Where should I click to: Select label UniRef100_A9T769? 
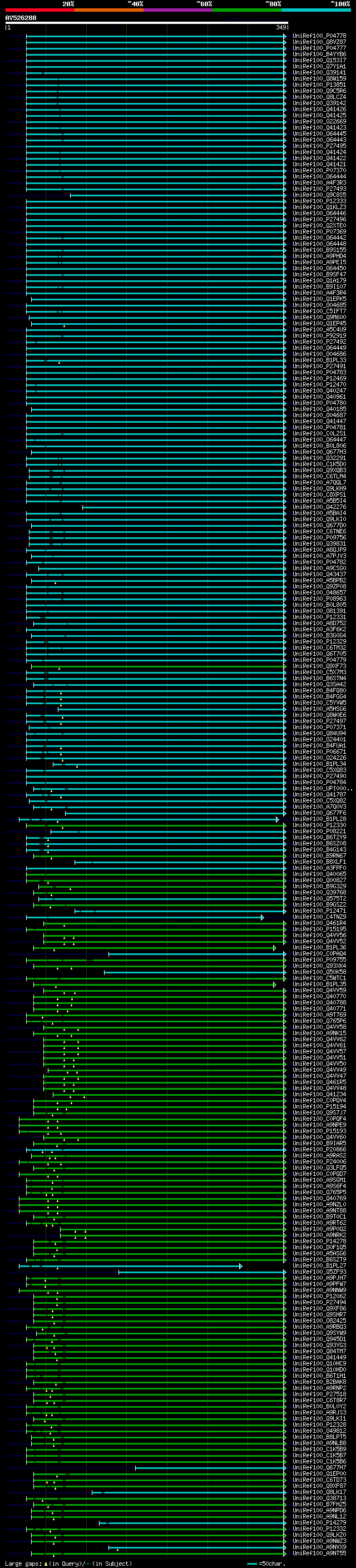coord(319,1015)
